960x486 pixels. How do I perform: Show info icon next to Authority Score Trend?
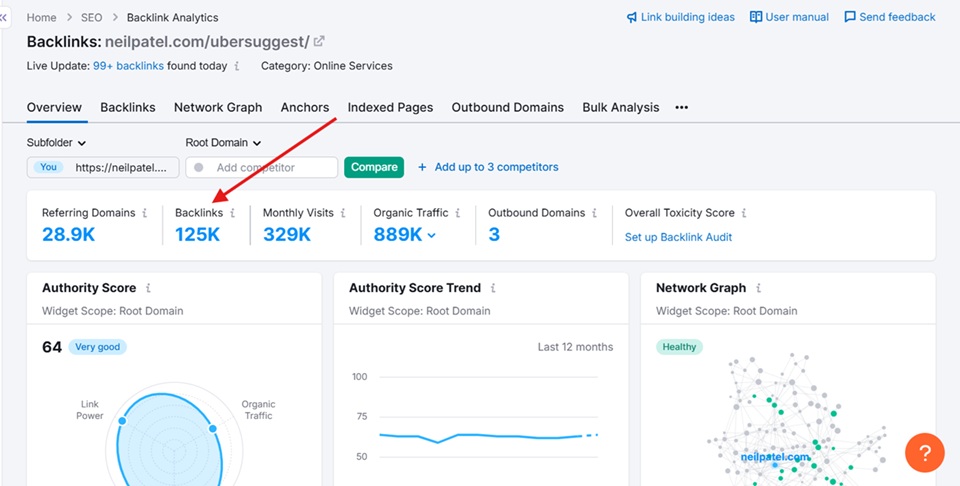coord(493,288)
